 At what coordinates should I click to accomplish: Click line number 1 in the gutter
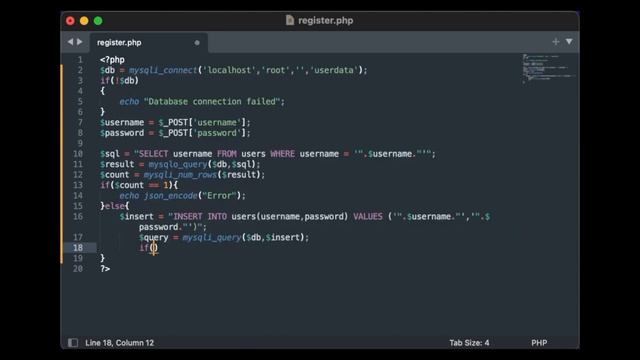(x=80, y=60)
